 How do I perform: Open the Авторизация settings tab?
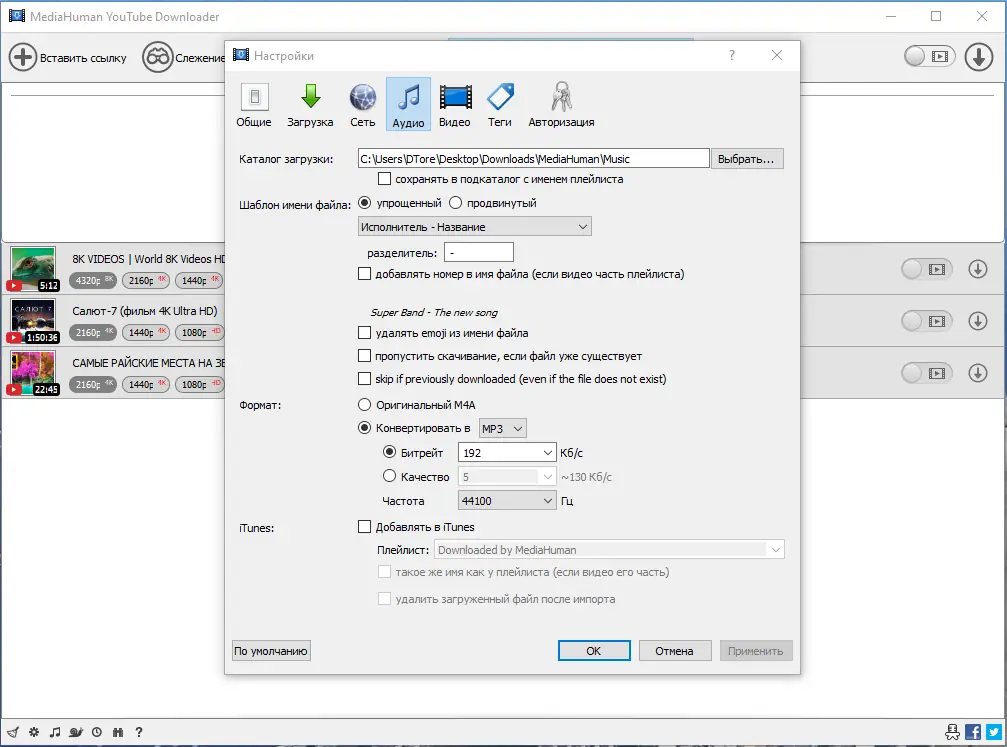click(561, 104)
